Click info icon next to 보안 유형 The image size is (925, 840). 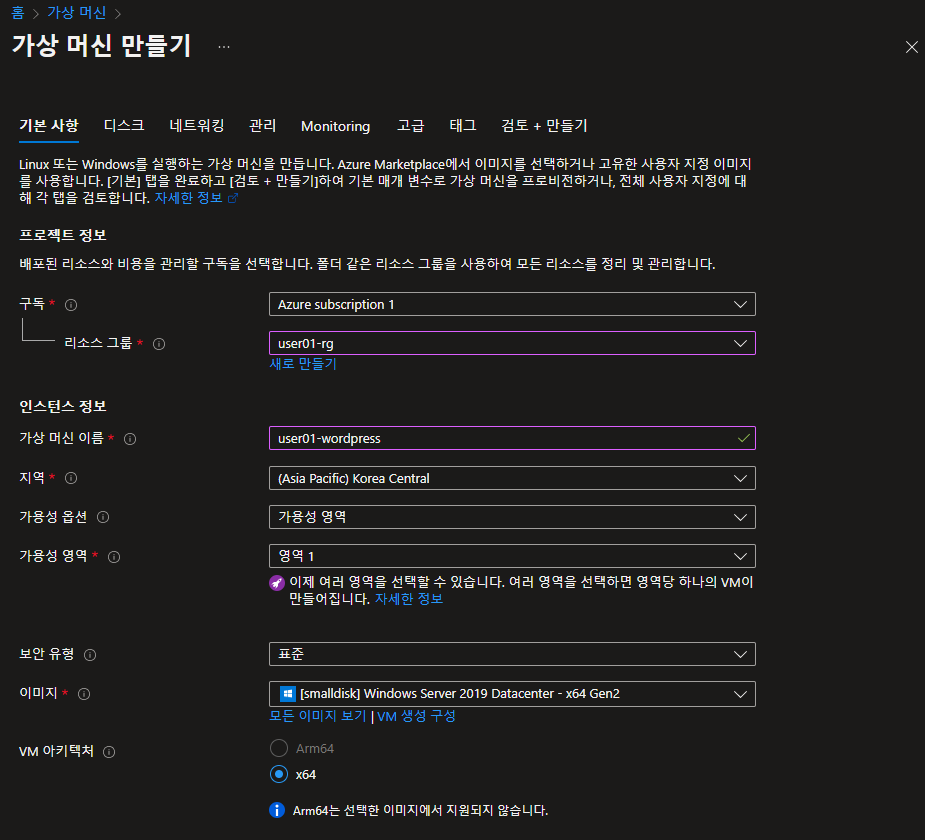coord(90,655)
